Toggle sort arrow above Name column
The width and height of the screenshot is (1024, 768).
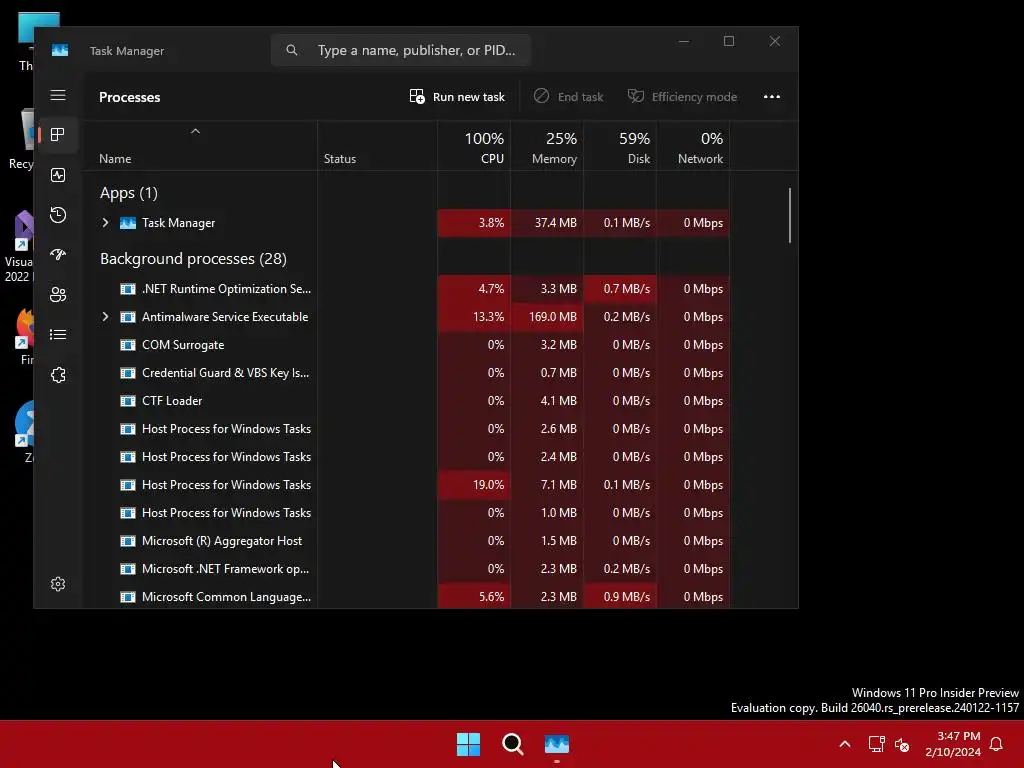pyautogui.click(x=195, y=131)
